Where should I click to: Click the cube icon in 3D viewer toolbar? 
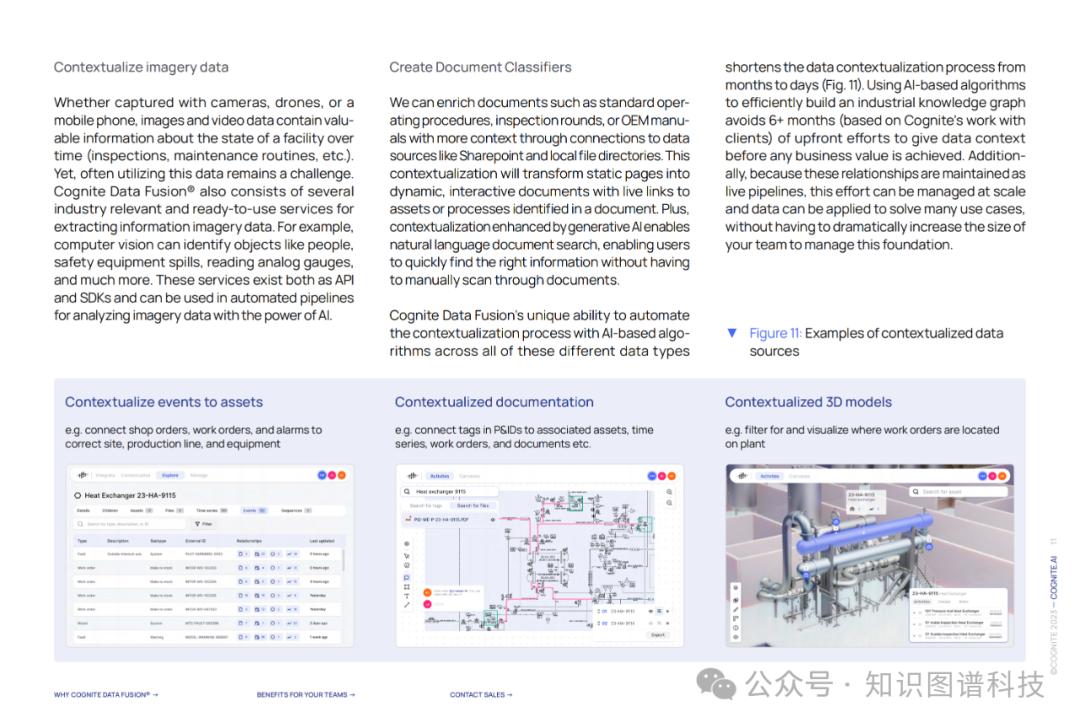736,600
